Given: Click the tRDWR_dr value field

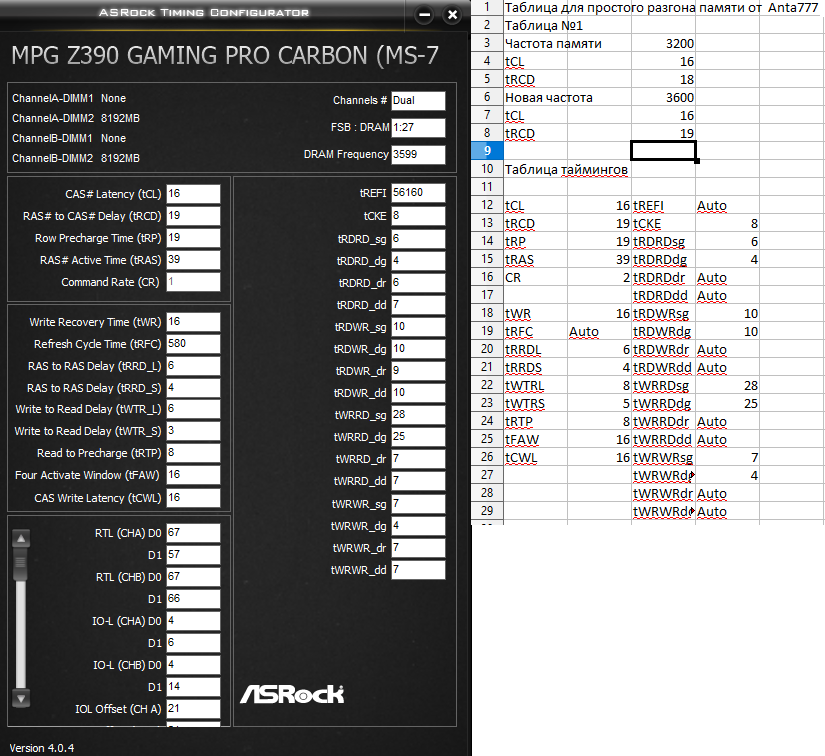Looking at the screenshot, I should click(418, 371).
